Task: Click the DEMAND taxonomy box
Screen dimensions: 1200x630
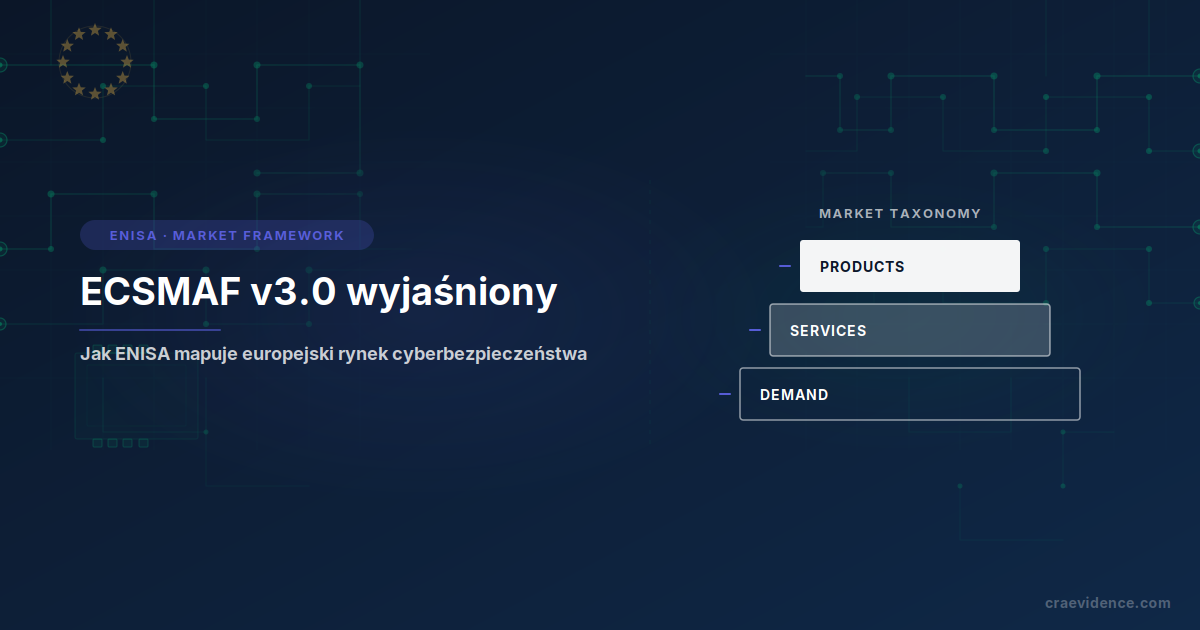Action: point(910,394)
